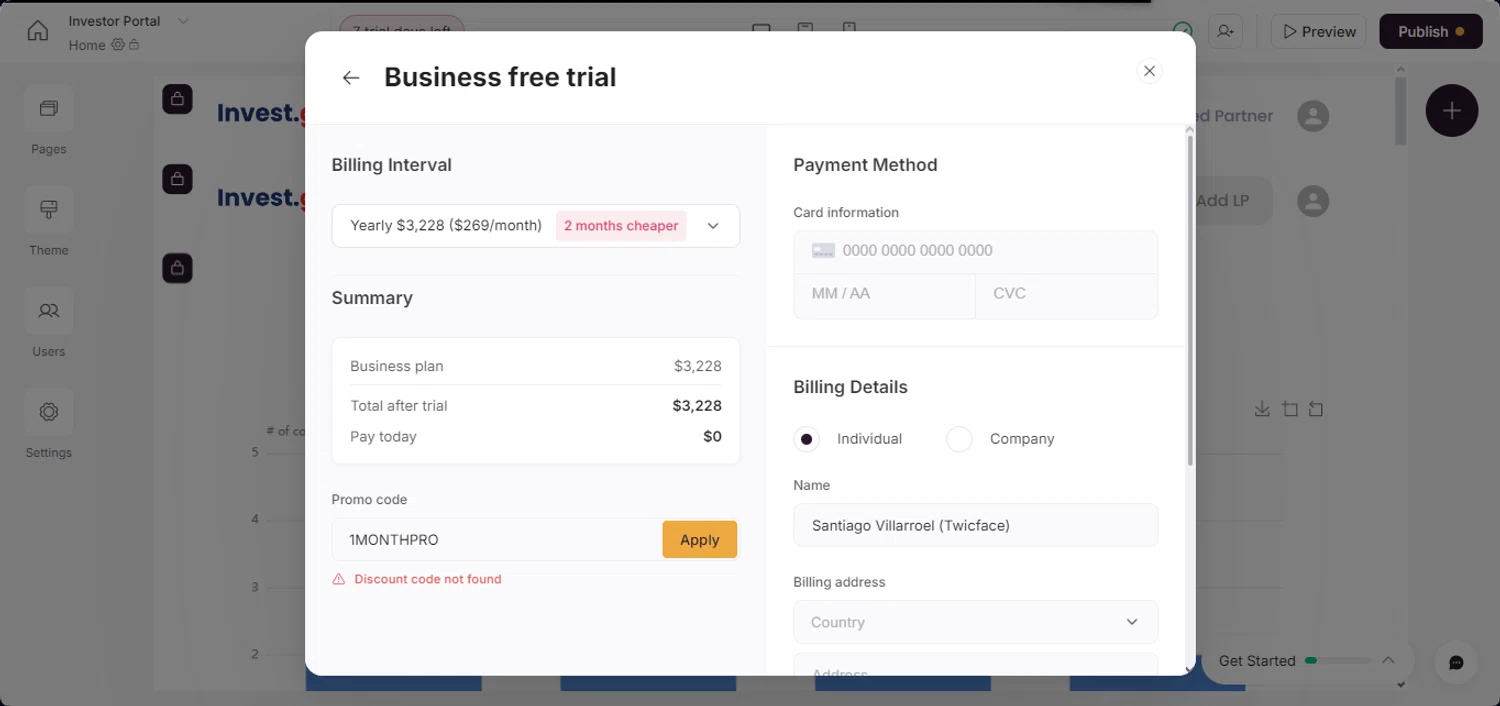Click the gear icon next to Home breadcrumb

(118, 45)
